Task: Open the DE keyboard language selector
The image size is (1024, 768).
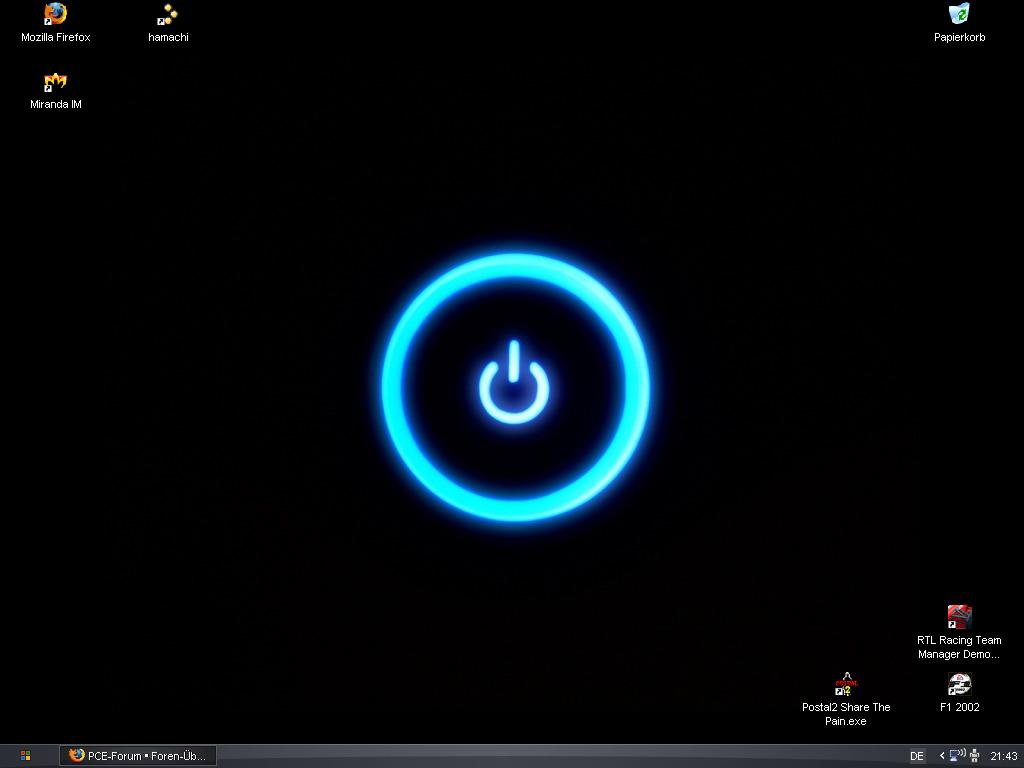Action: [x=917, y=756]
